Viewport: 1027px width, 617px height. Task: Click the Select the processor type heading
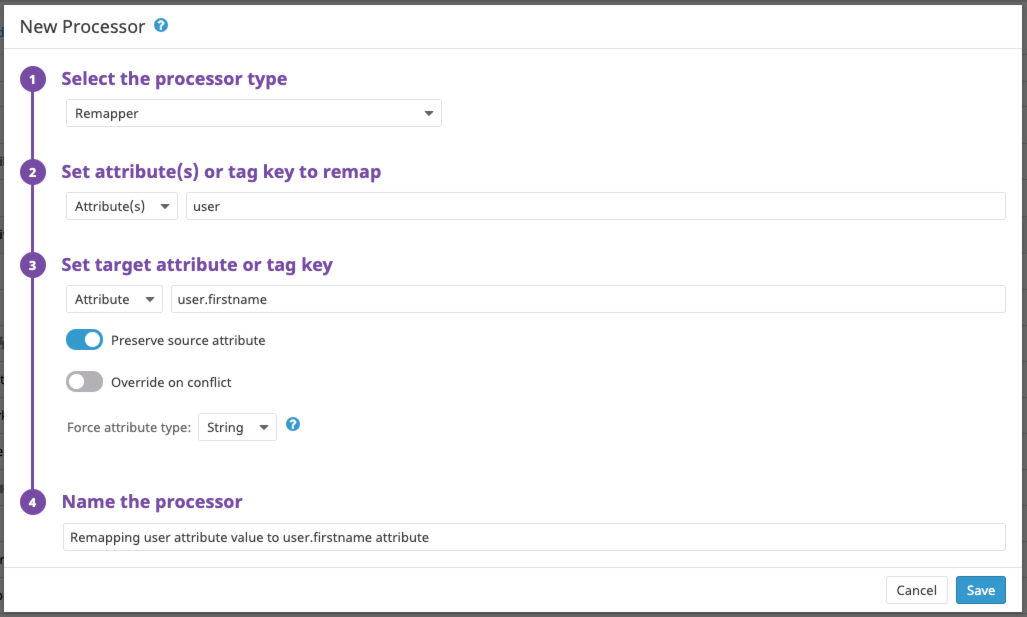[x=174, y=79]
